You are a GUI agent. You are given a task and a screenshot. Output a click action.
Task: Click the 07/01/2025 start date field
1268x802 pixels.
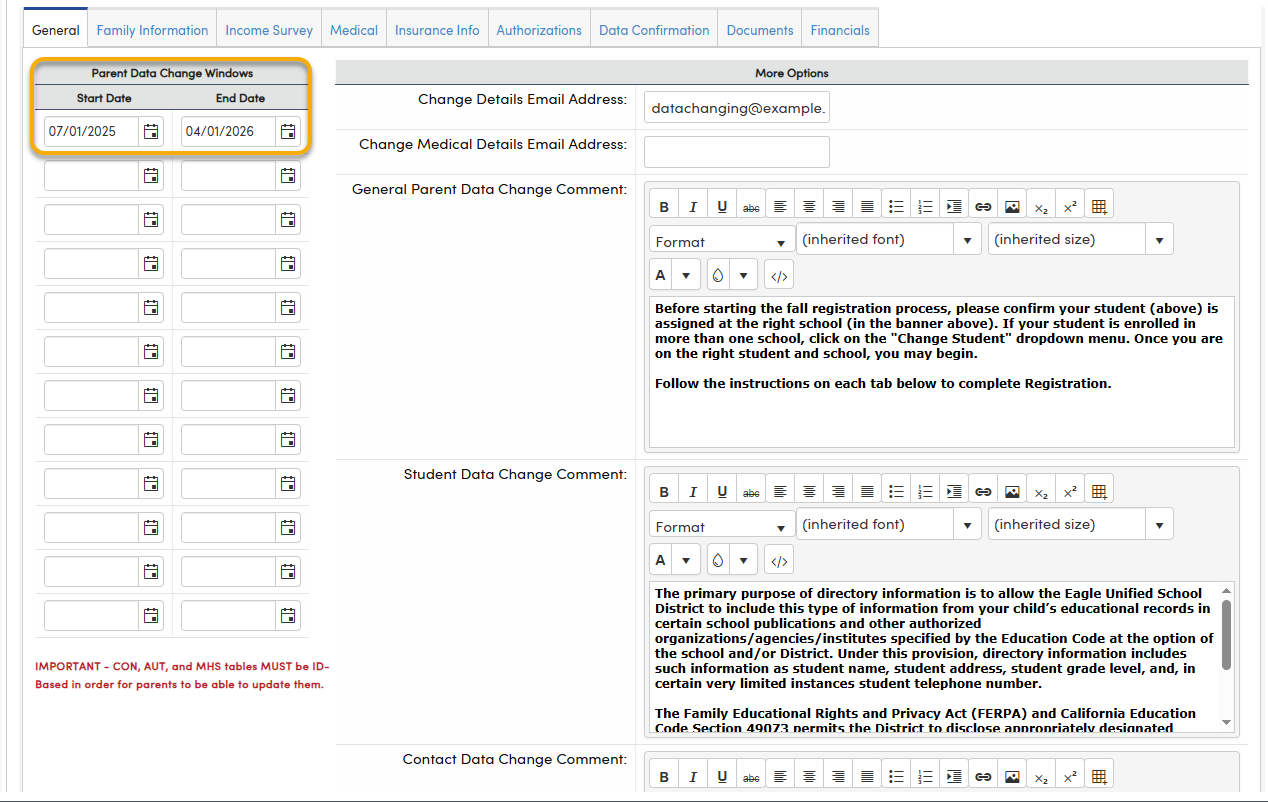coord(92,131)
